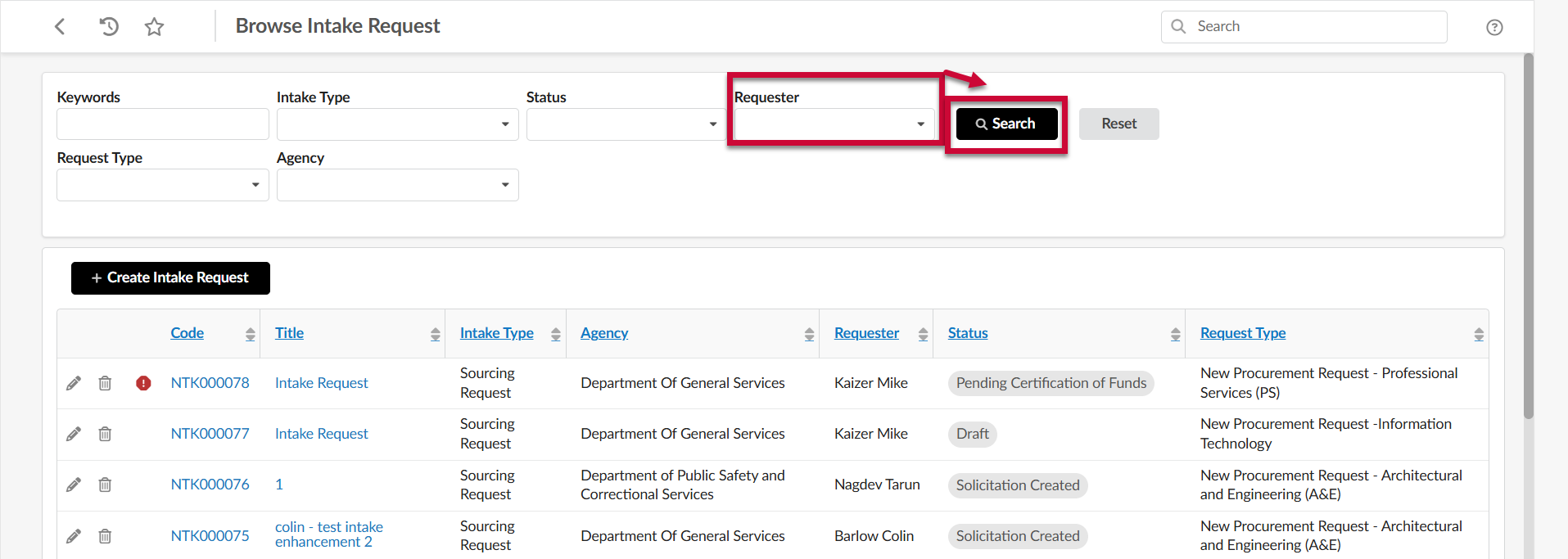
Task: Open the history clock icon
Action: coord(108,26)
